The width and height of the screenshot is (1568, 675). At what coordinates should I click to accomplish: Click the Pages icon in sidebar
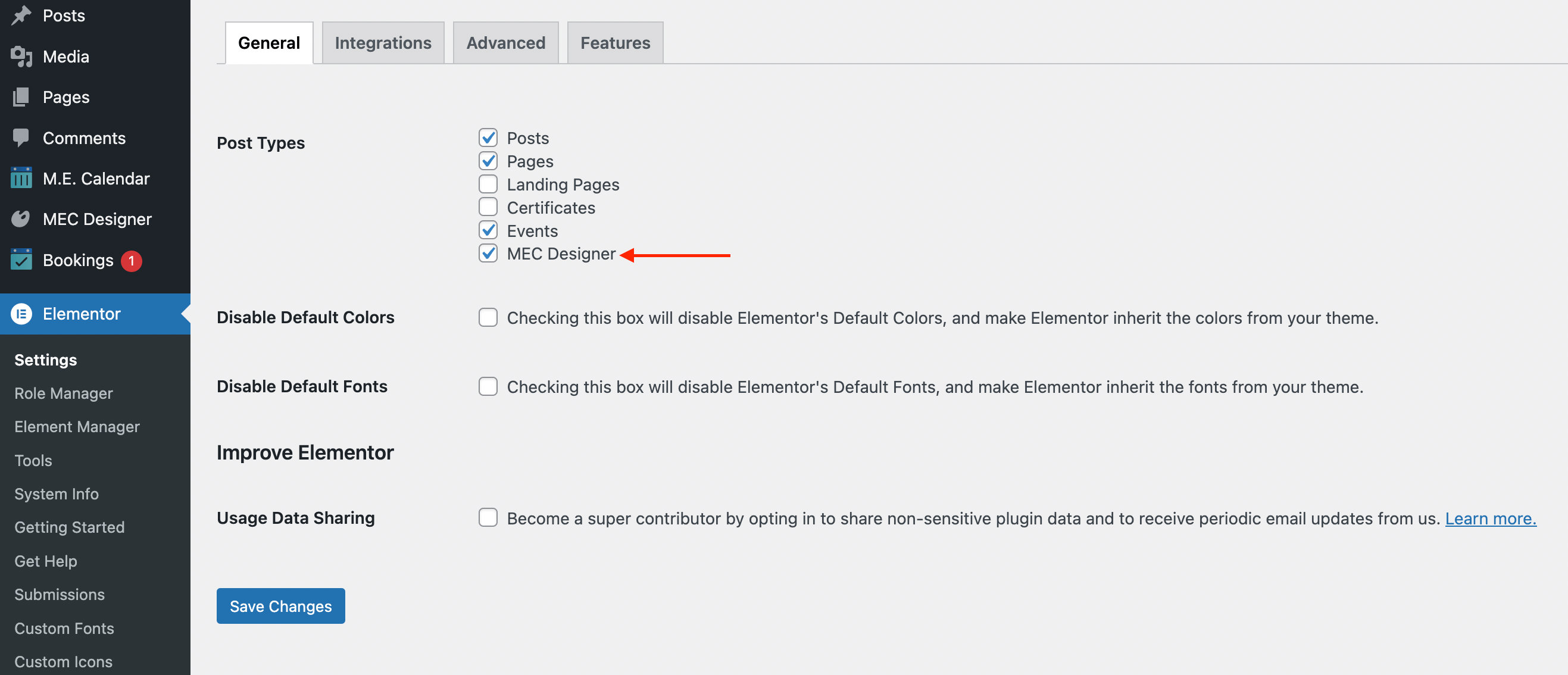point(21,97)
